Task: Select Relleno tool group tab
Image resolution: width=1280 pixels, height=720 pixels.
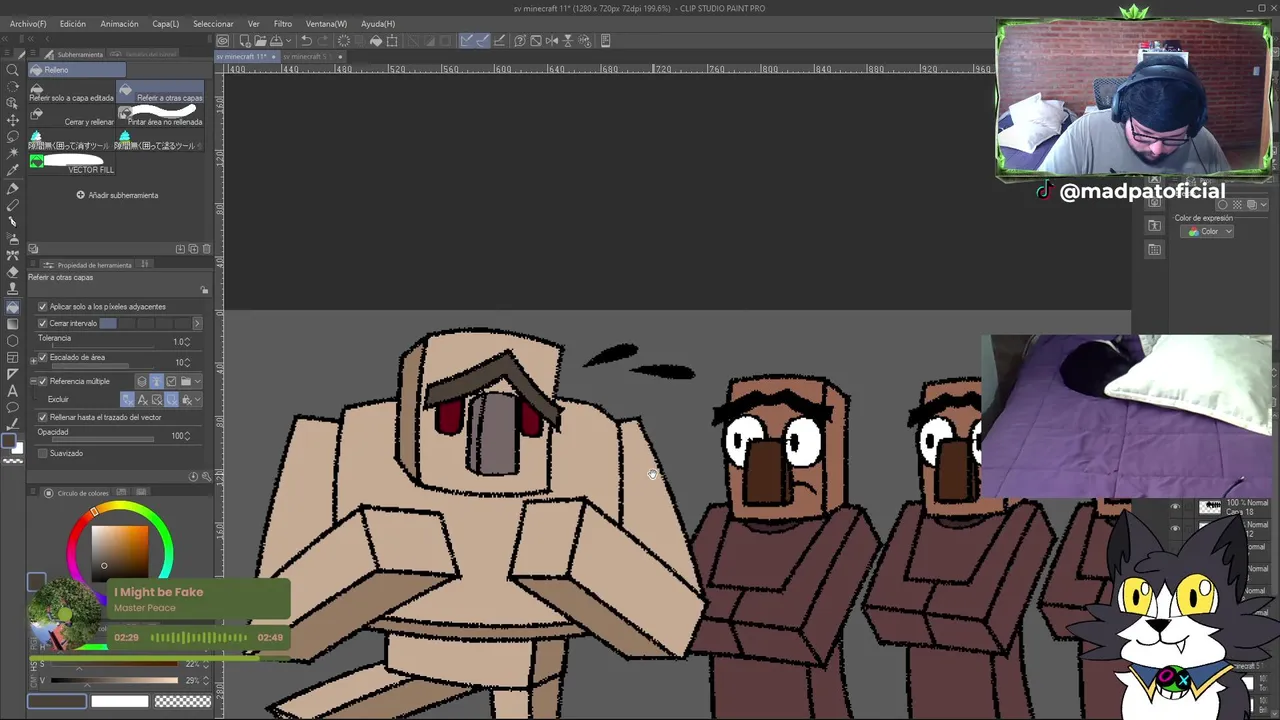Action: 76,70
